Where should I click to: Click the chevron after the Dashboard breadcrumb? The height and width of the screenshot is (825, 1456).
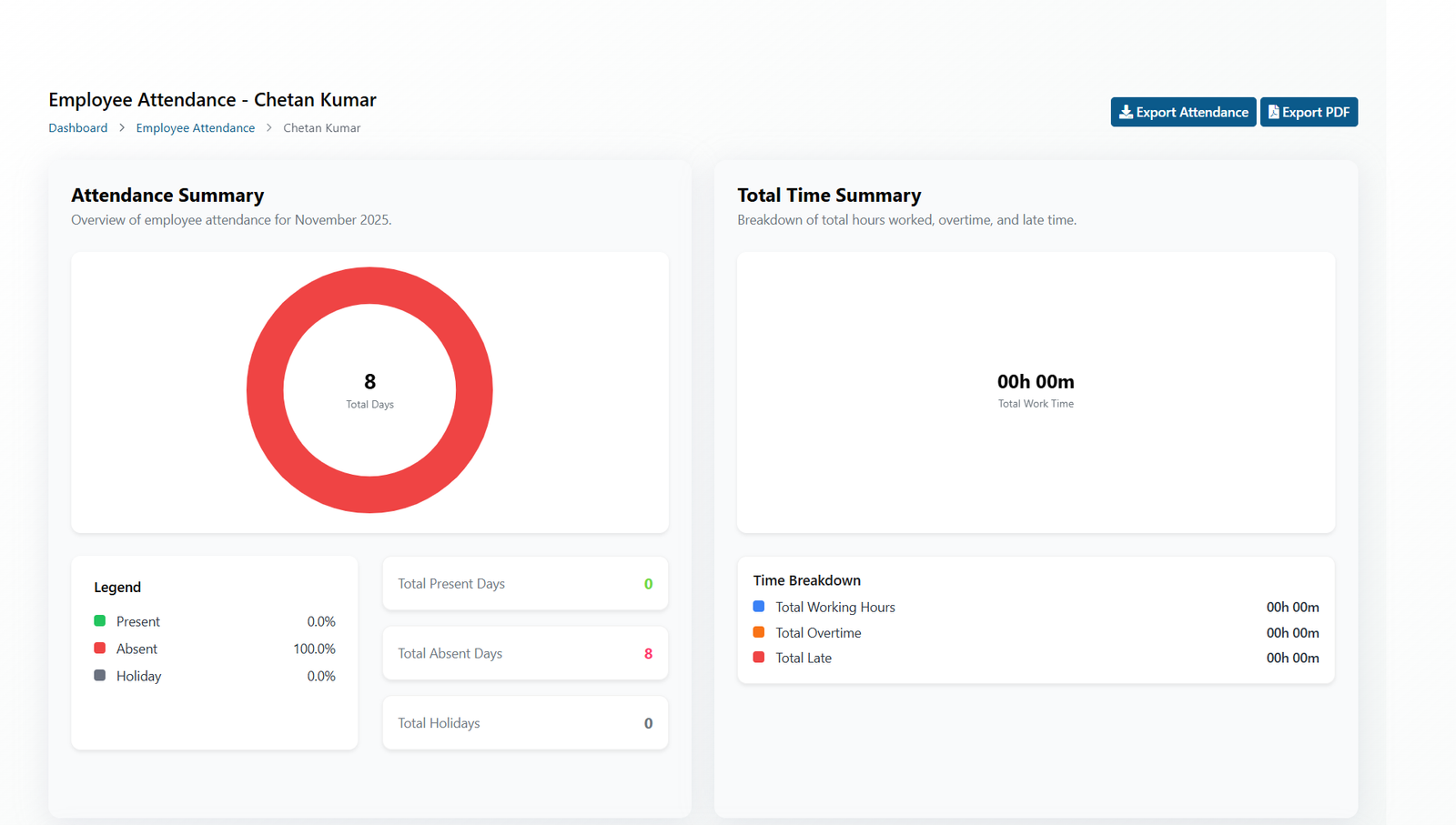click(x=122, y=128)
